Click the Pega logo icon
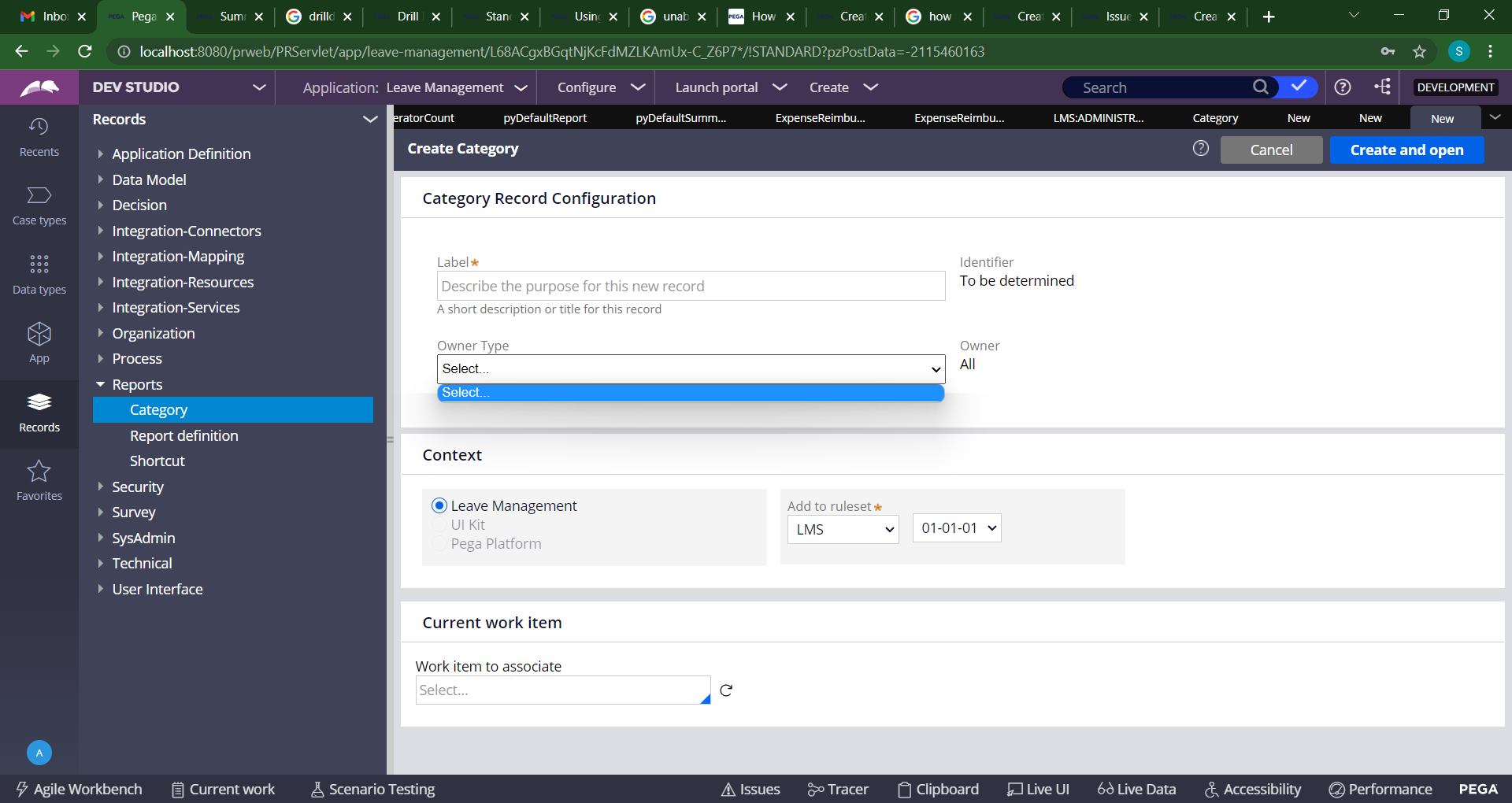This screenshot has width=1512, height=803. point(39,87)
